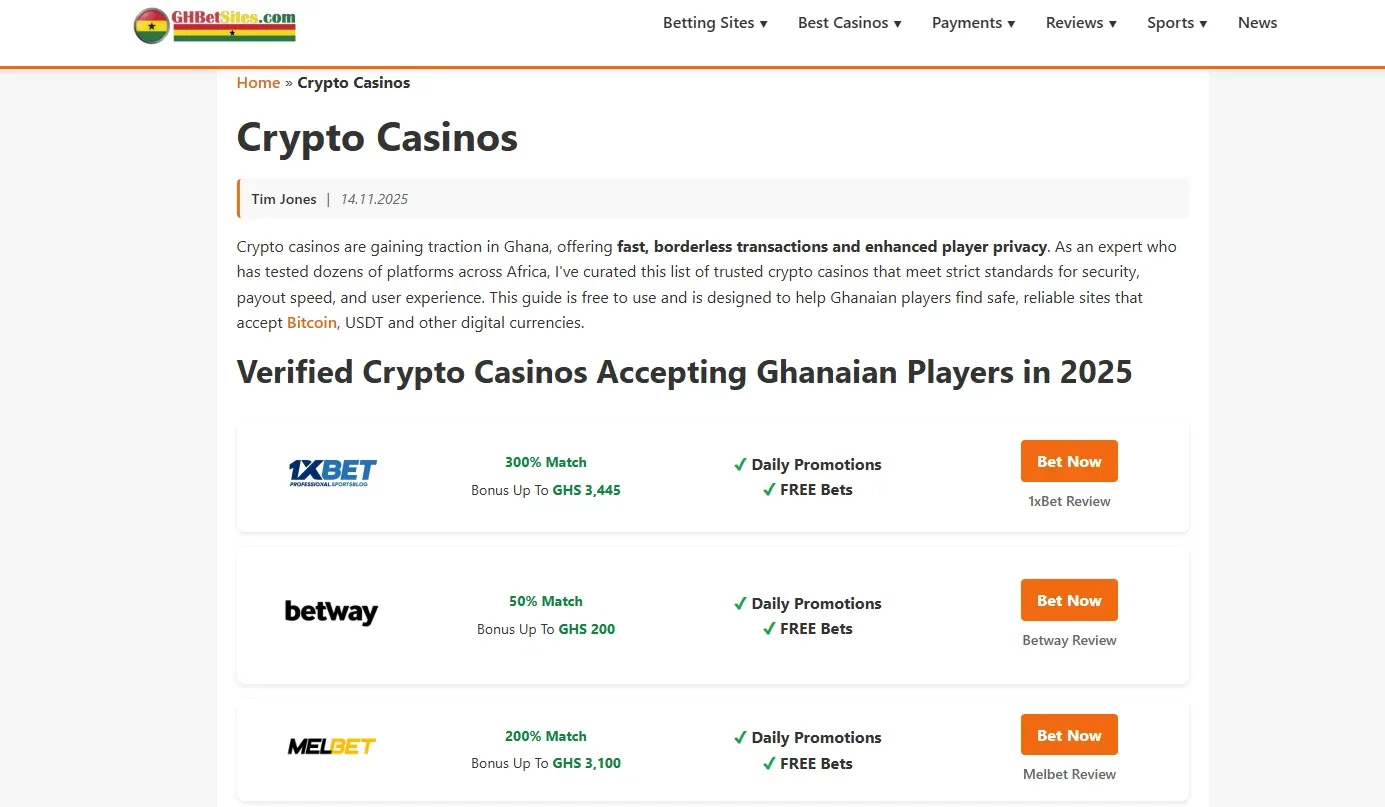
Task: Select the Melbet casino logo
Action: click(x=331, y=745)
